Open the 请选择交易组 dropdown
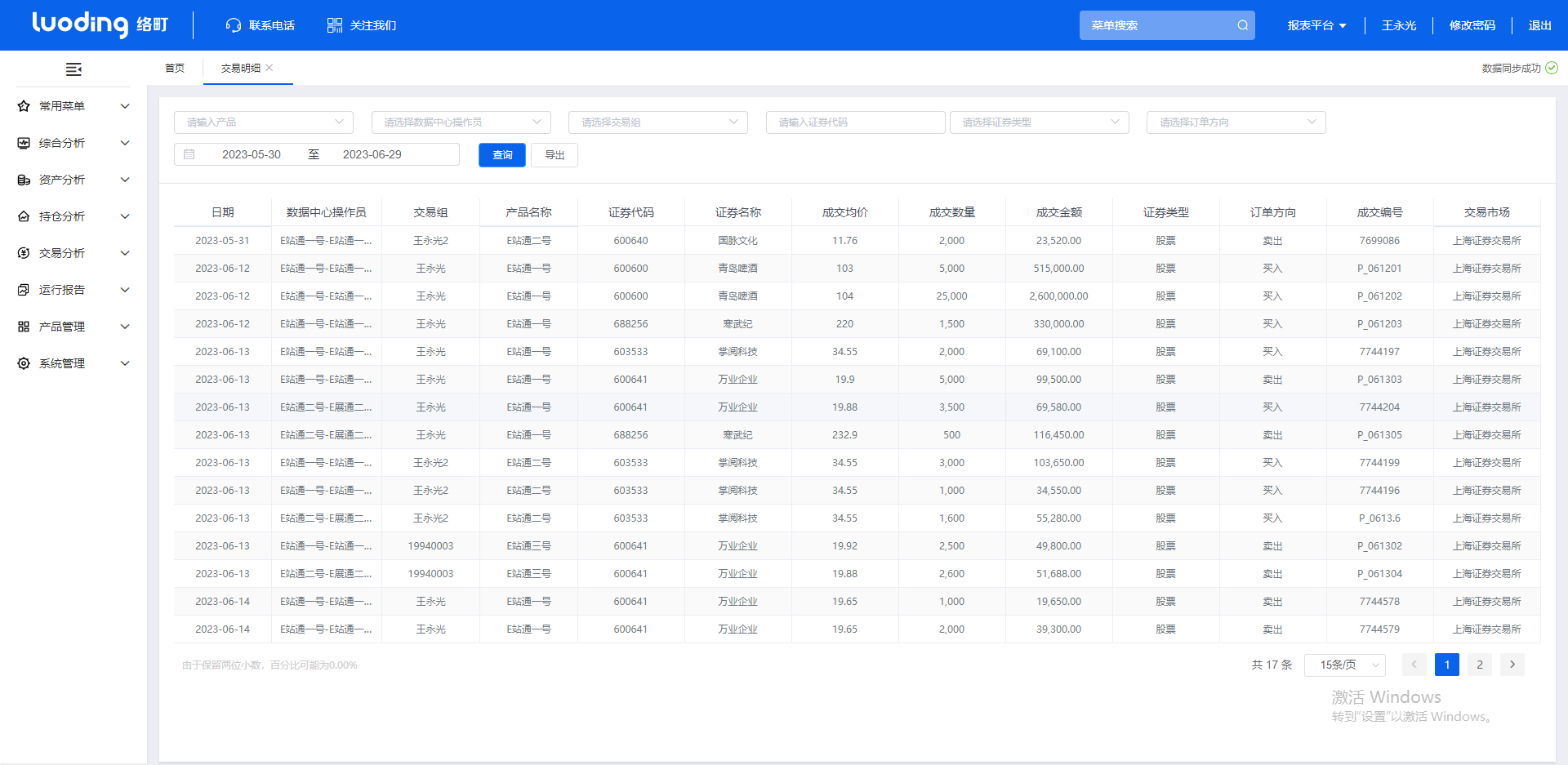Screen dimensions: 1568x765 (x=658, y=122)
